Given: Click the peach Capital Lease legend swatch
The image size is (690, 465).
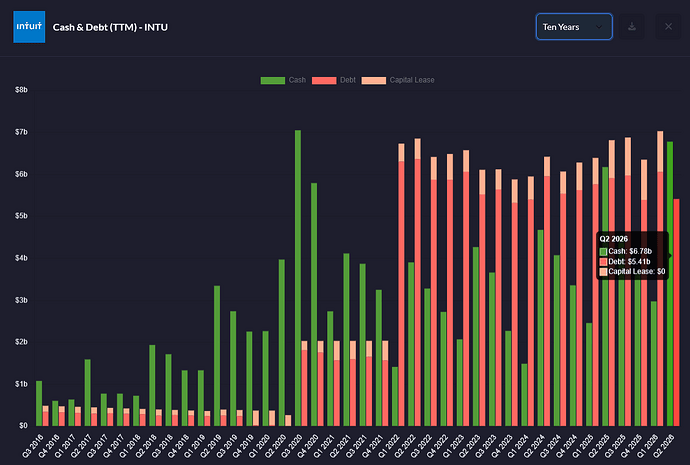Looking at the screenshot, I should pyautogui.click(x=374, y=81).
